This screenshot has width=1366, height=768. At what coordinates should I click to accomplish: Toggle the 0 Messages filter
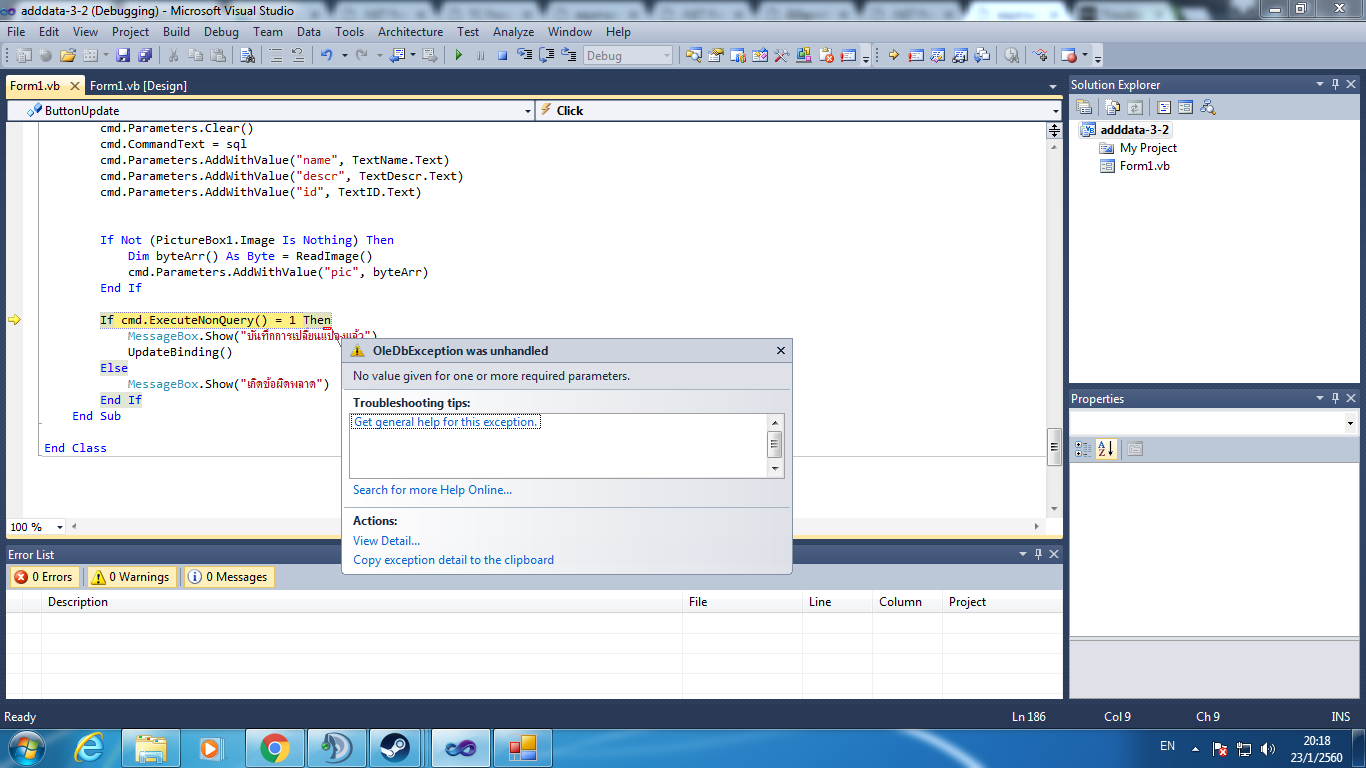click(x=229, y=577)
